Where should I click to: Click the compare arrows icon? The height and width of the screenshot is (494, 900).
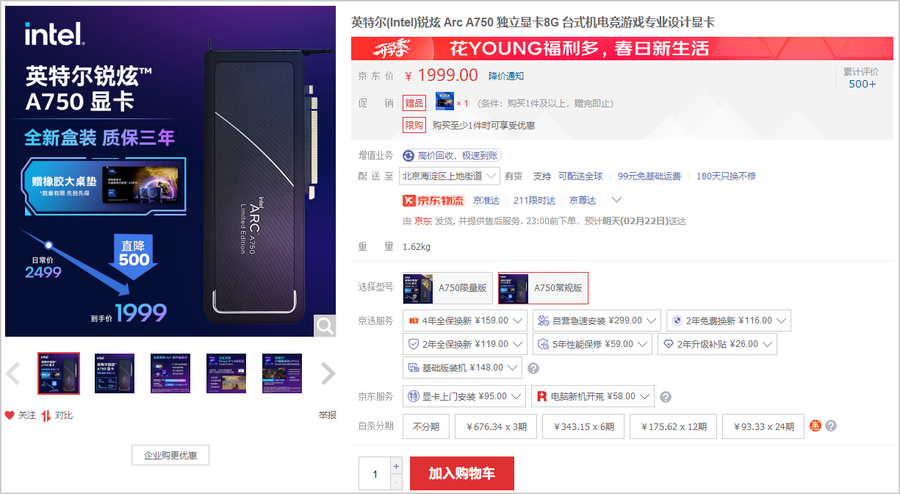(x=46, y=416)
